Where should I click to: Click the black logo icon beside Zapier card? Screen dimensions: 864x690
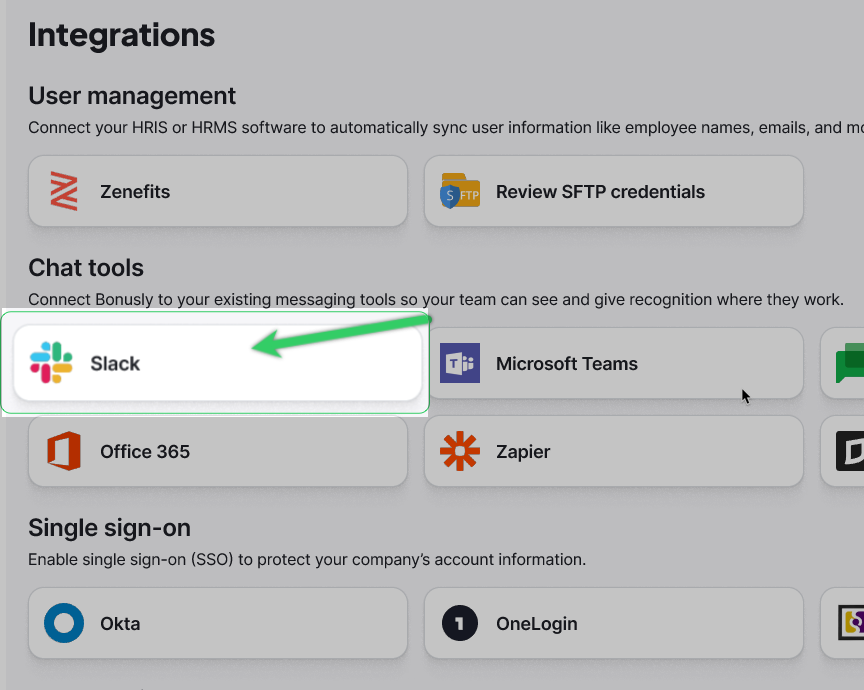[x=850, y=451]
